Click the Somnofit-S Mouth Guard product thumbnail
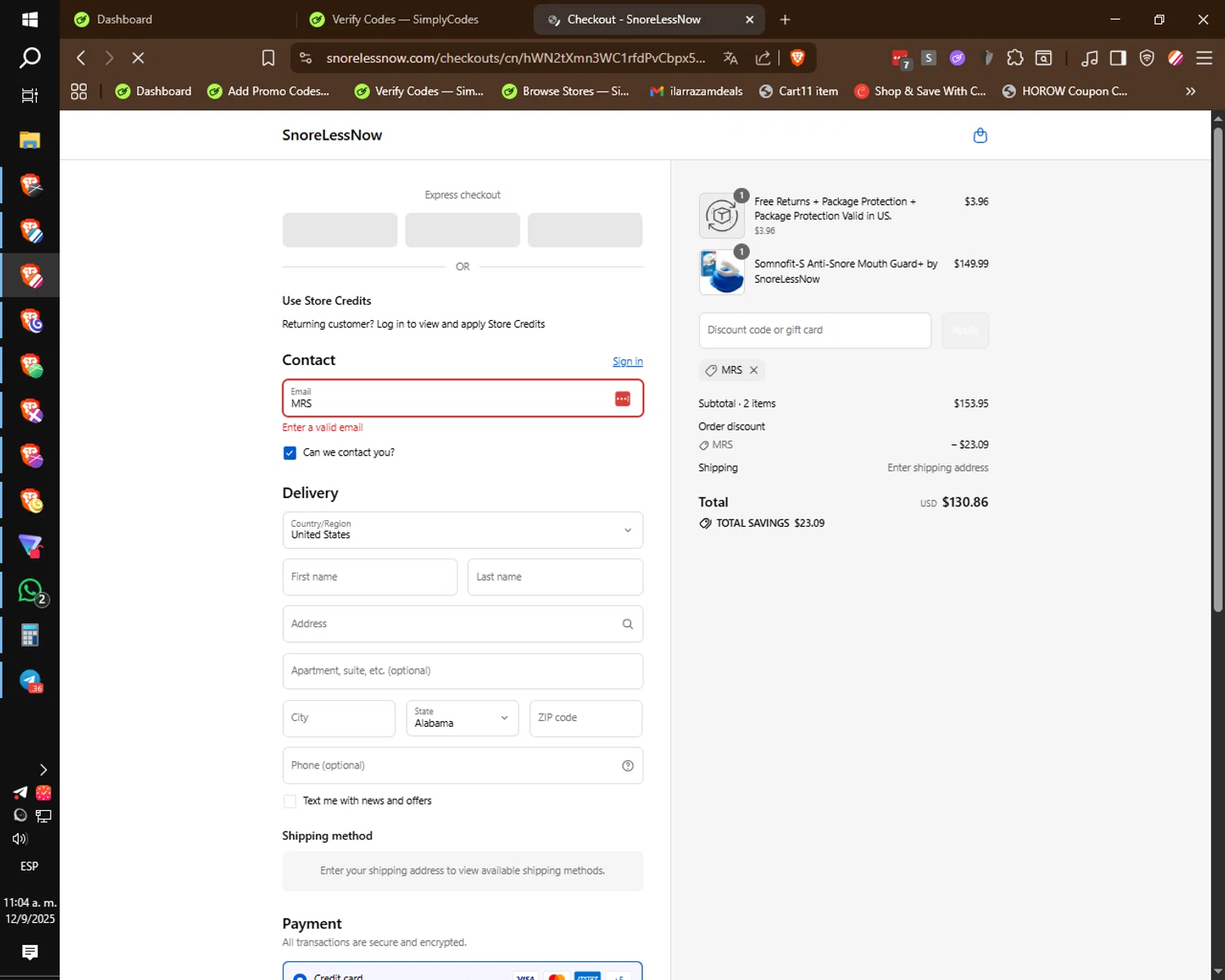This screenshot has width=1225, height=980. click(x=722, y=272)
